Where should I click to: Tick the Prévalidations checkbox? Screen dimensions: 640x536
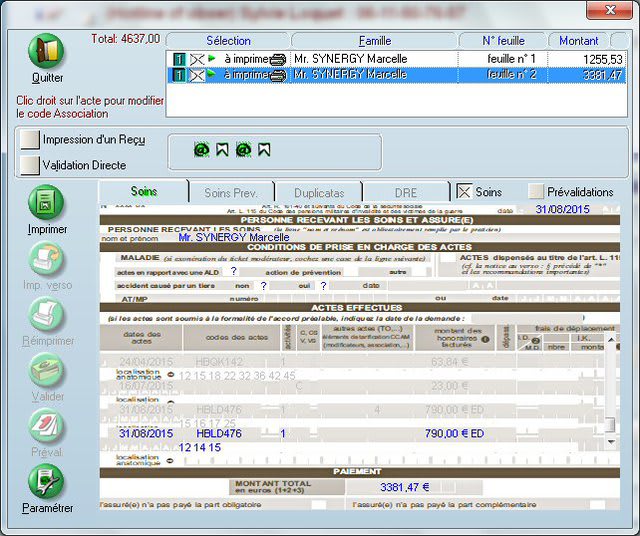pos(537,191)
